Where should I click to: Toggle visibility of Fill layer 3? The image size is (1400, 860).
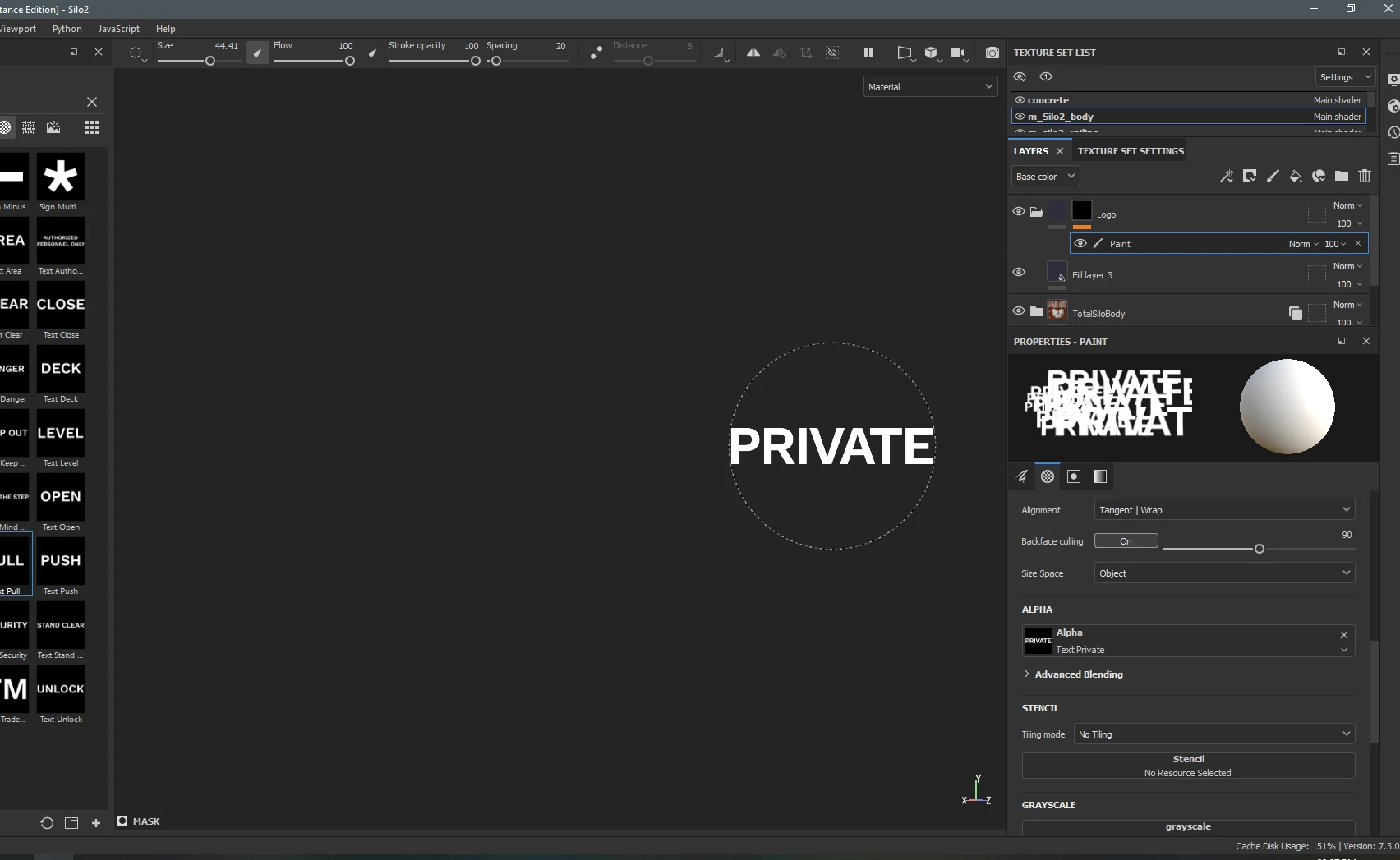point(1019,272)
